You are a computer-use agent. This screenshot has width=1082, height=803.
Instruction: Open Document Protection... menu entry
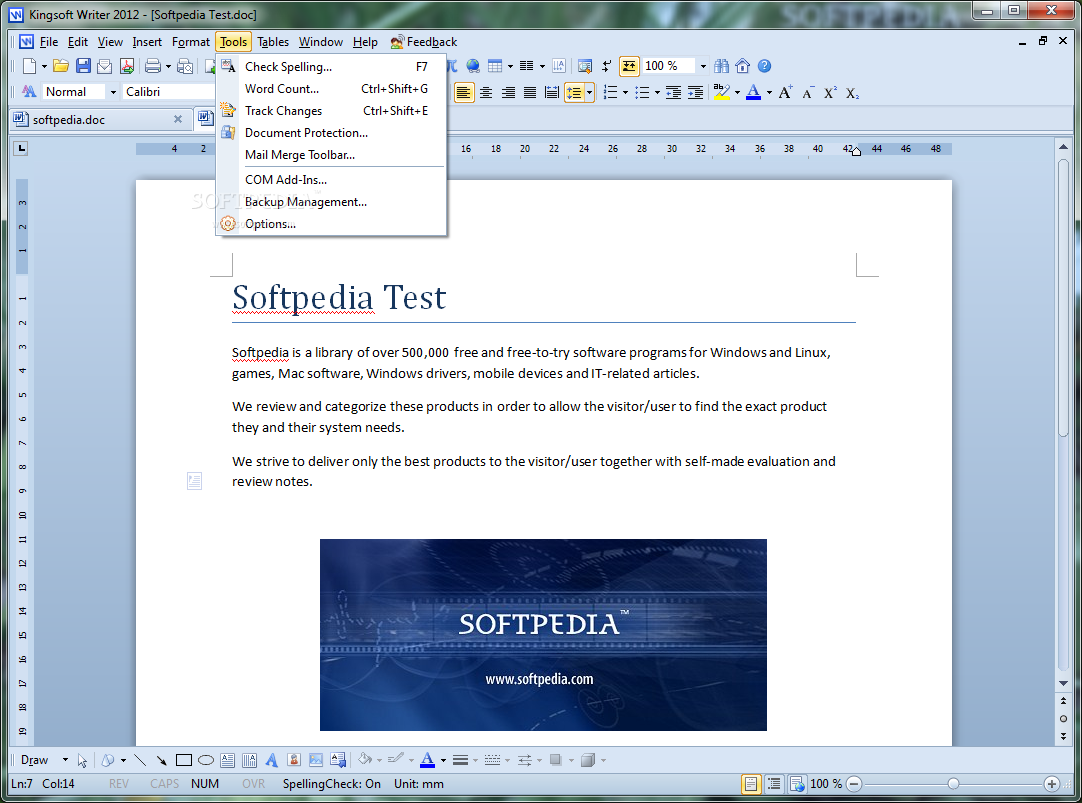point(332,133)
